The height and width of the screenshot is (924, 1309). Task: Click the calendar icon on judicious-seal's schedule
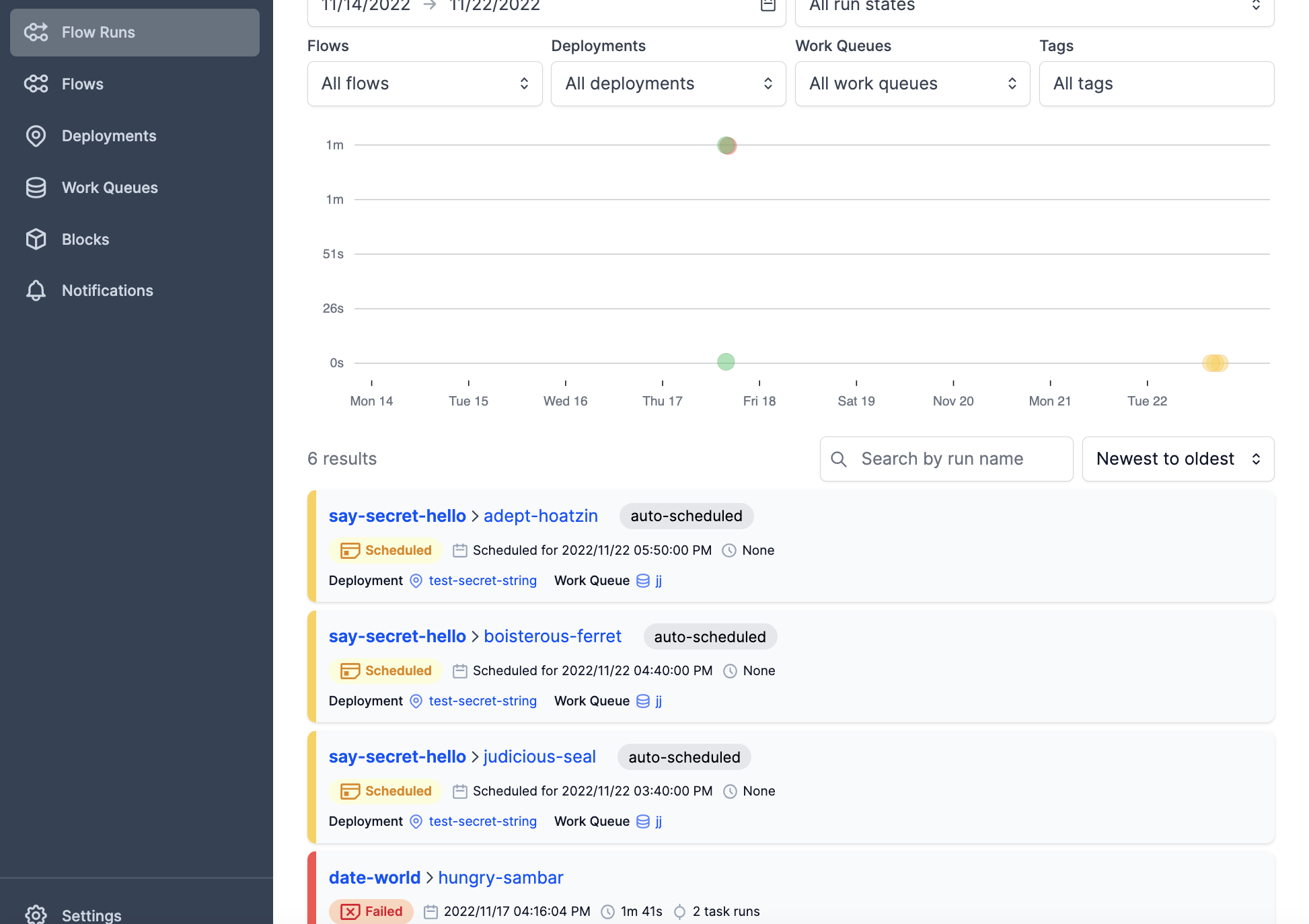(460, 791)
